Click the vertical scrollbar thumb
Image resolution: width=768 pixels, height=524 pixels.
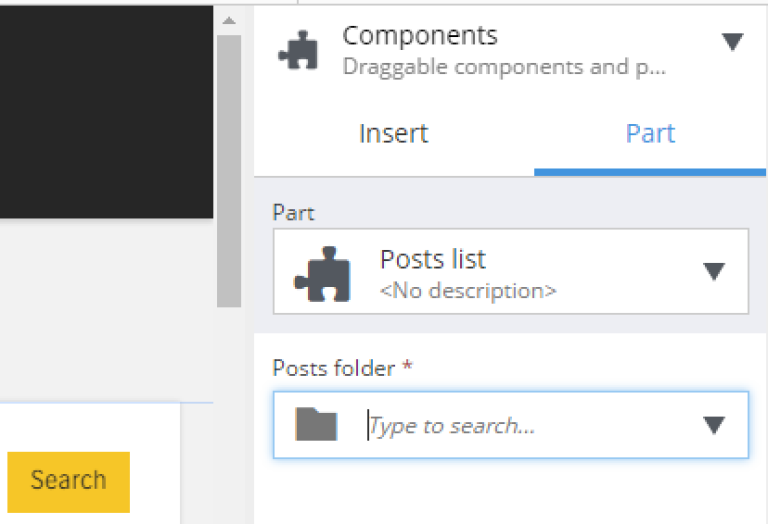coord(229,171)
